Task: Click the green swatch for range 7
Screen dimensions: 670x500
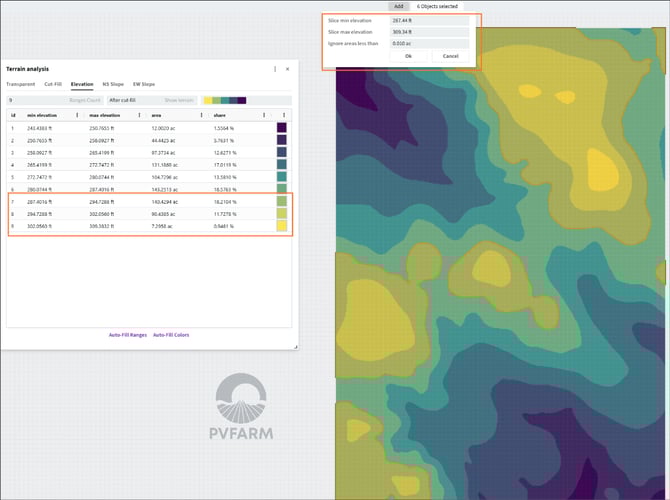Action: (282, 201)
